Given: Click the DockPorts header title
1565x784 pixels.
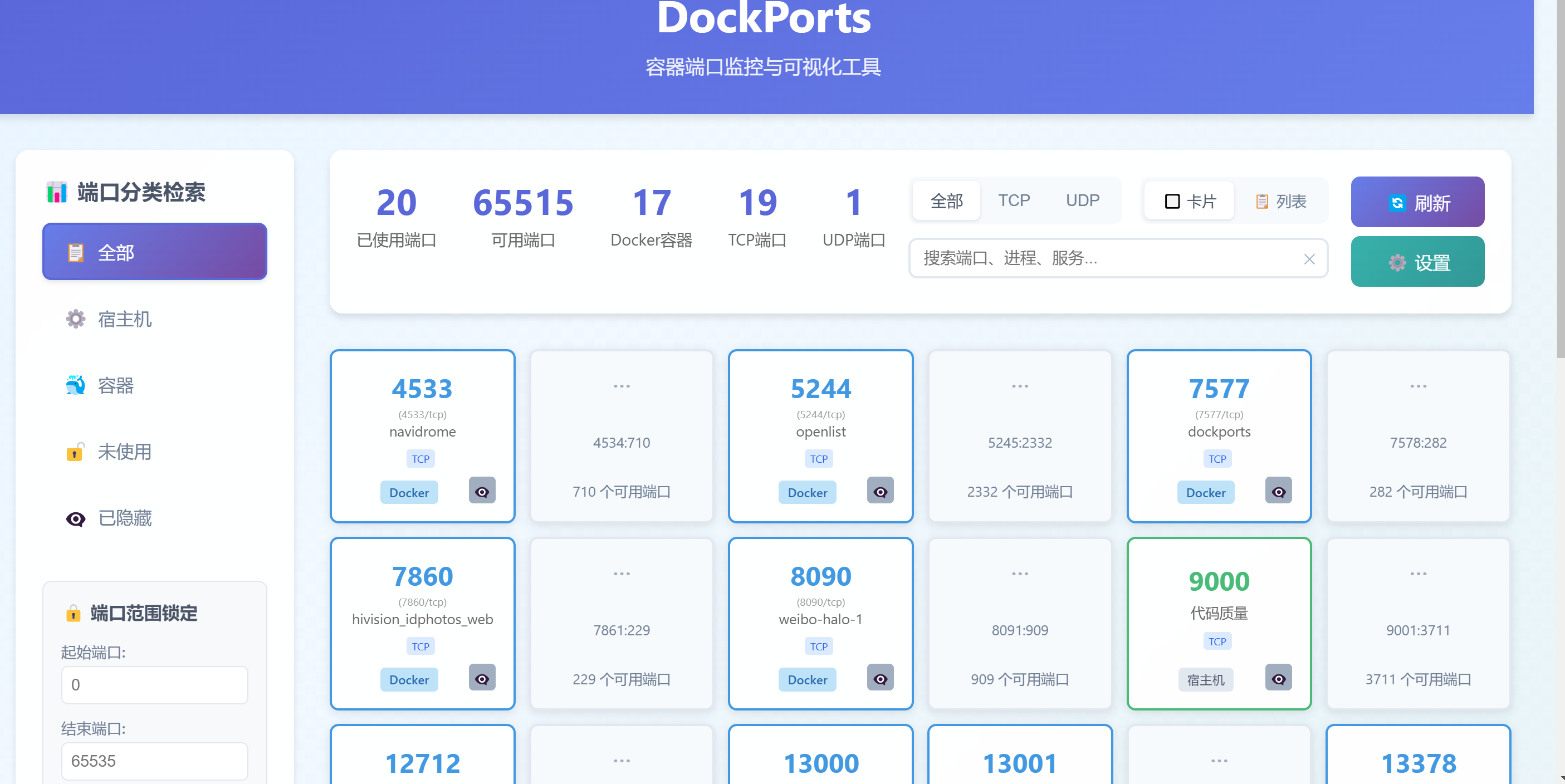Looking at the screenshot, I should coord(764,18).
